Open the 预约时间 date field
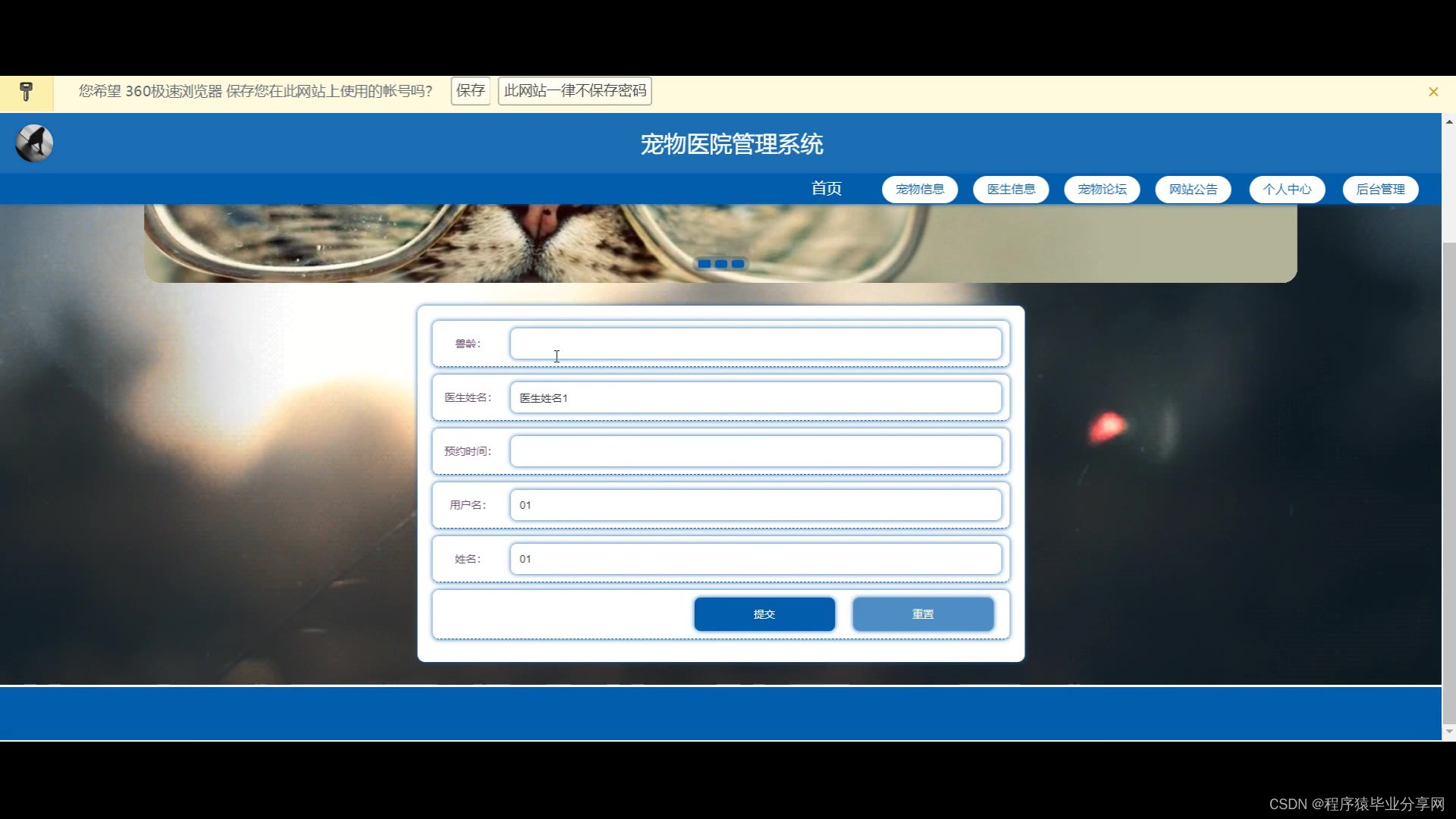This screenshot has width=1456, height=819. coord(755,451)
